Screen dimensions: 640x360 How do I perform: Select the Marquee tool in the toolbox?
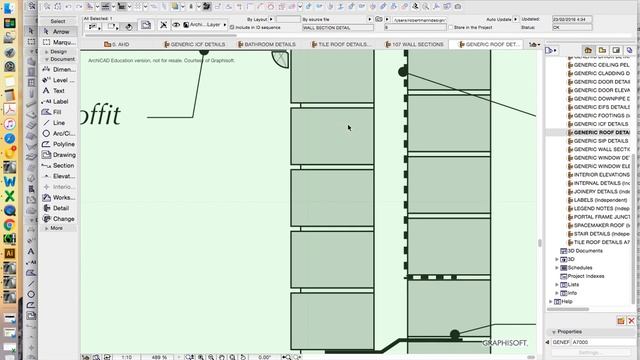[58, 42]
